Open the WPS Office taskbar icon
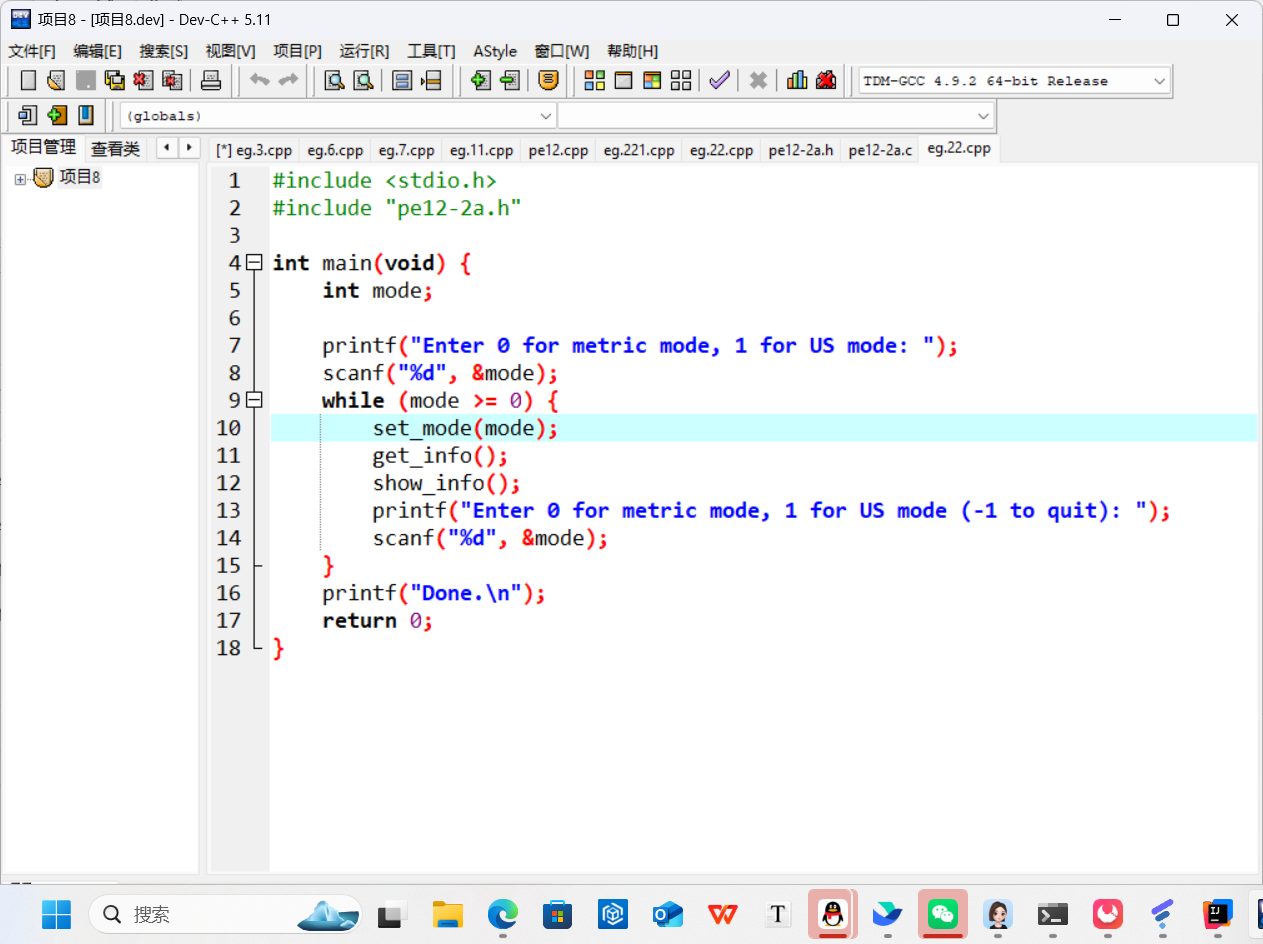This screenshot has height=944, width=1263. point(723,914)
